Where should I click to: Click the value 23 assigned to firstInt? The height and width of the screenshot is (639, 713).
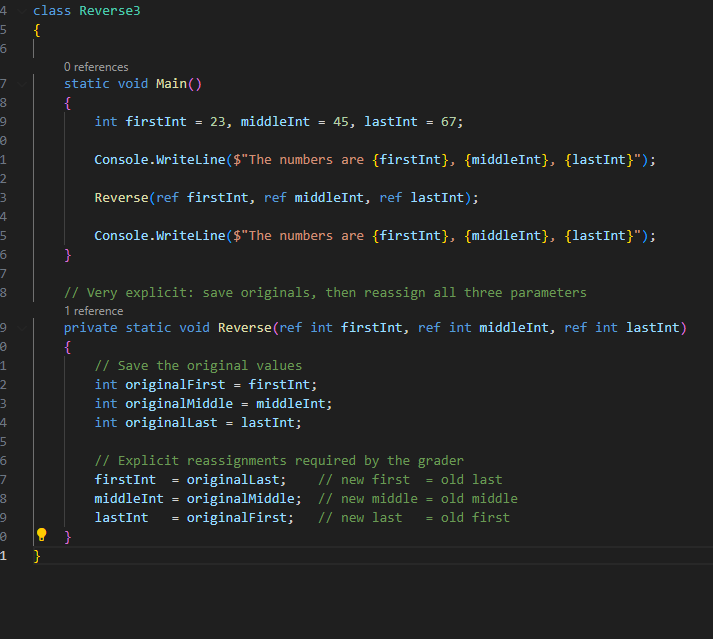[x=217, y=122]
